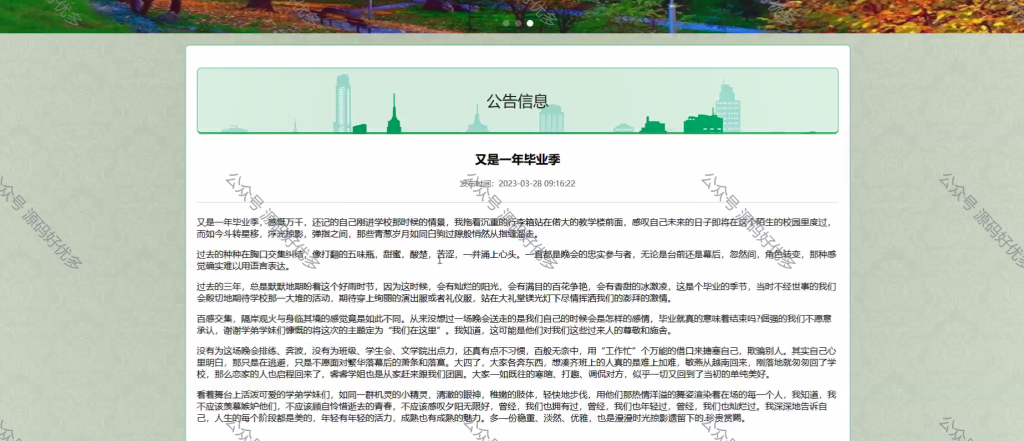Select the active white carousel dot
Viewport: 1024px width, 441px height.
coord(530,23)
